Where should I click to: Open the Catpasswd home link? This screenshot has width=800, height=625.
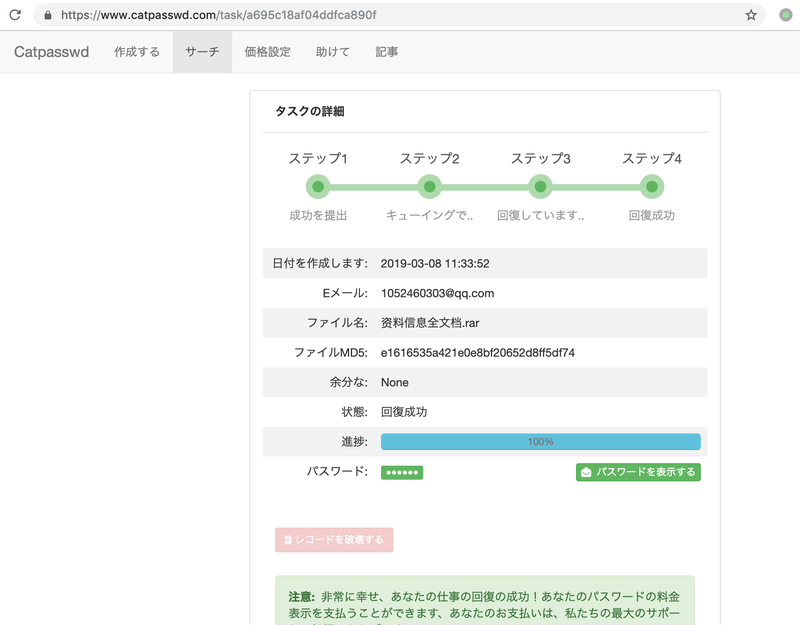(52, 52)
